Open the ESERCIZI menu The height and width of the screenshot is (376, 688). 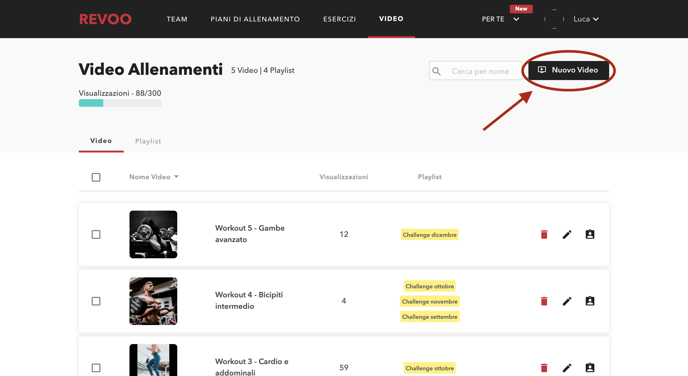tap(340, 19)
